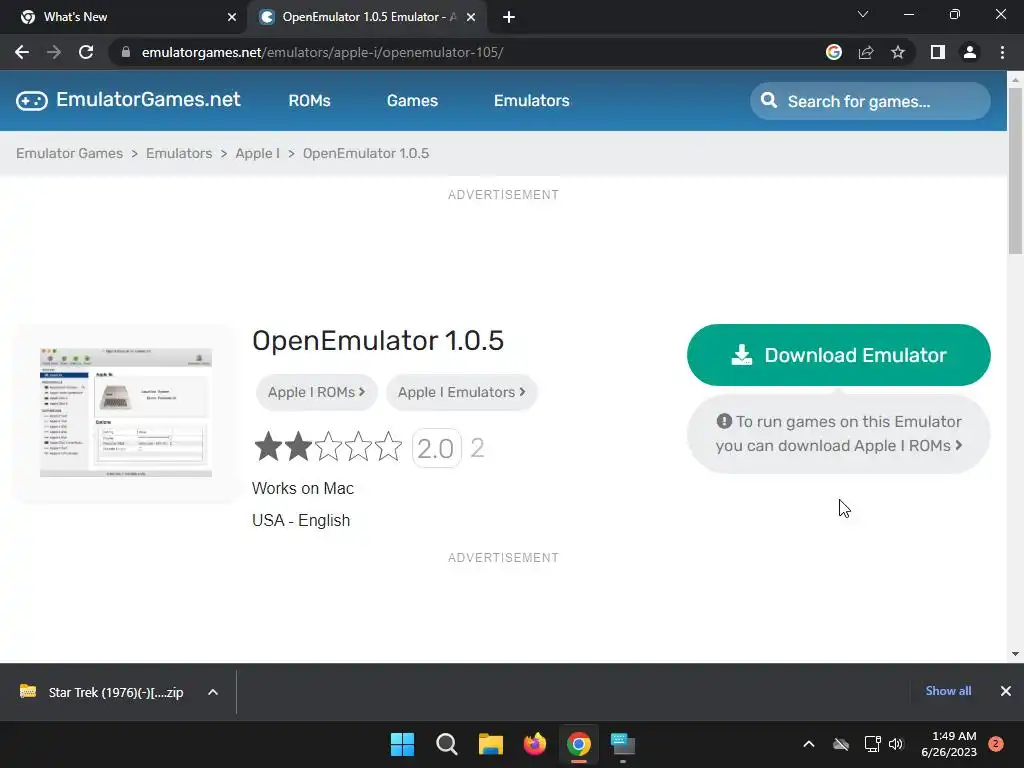This screenshot has height=768, width=1024.
Task: Go to Apple I breadcrumb link
Action: 257,153
